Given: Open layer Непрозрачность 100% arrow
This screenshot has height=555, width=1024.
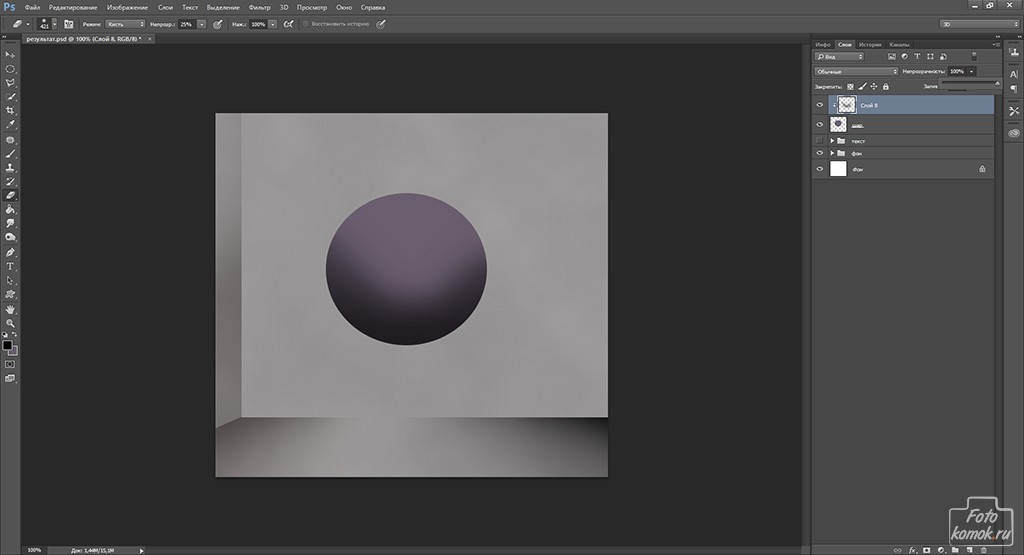Looking at the screenshot, I should coord(972,71).
